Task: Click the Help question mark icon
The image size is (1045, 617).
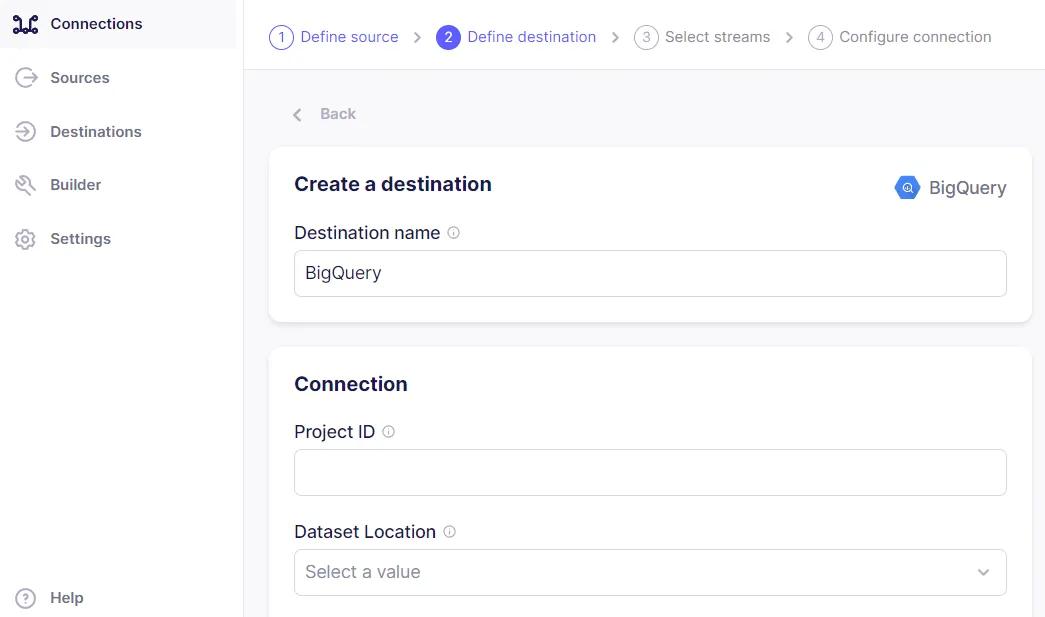Action: coord(25,598)
